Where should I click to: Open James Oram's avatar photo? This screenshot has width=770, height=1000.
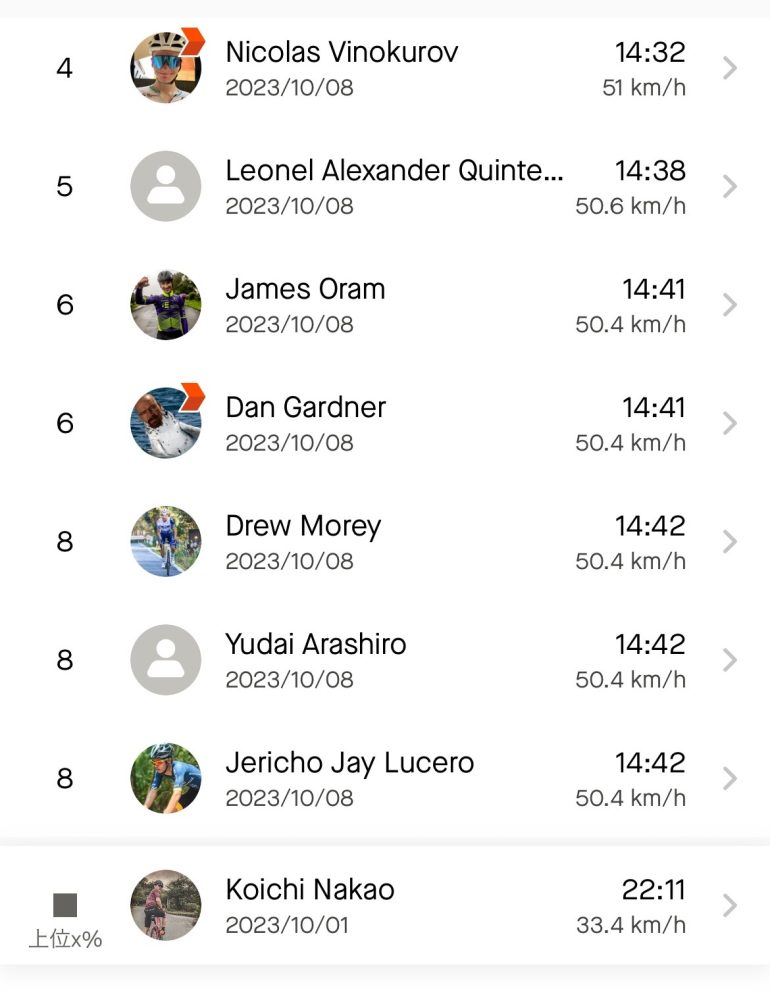point(166,305)
